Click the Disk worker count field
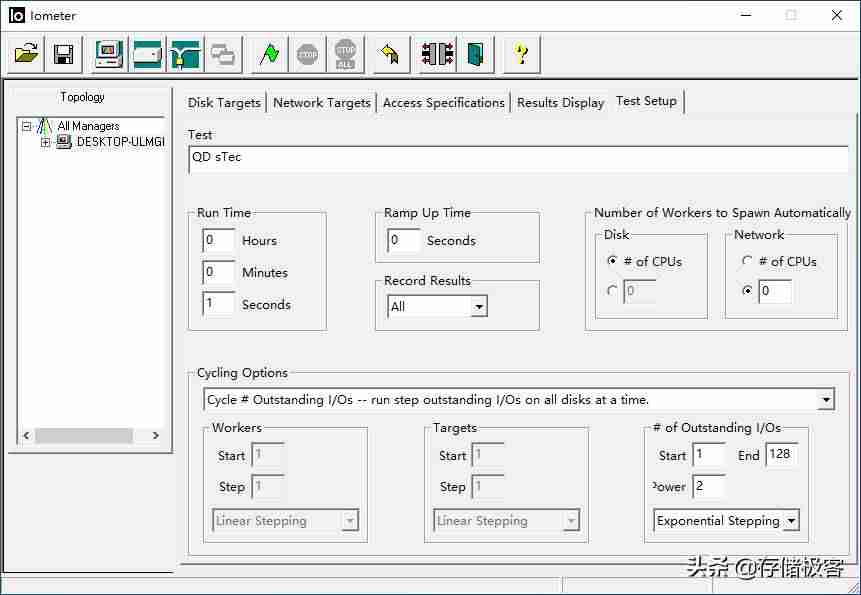 point(640,291)
